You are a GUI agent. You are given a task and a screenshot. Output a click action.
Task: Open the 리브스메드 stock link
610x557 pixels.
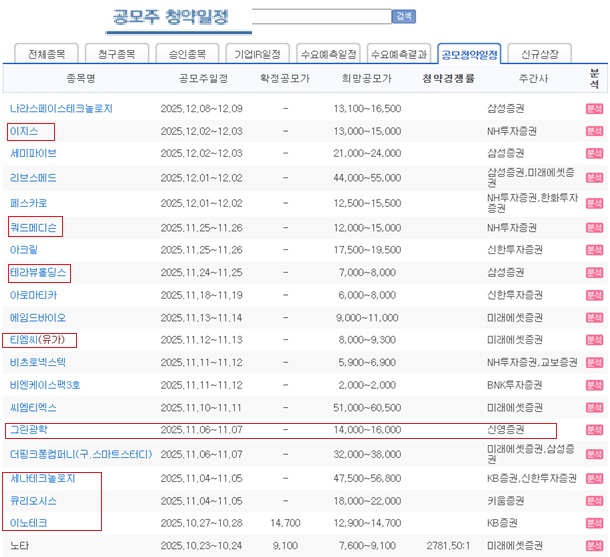[33, 178]
